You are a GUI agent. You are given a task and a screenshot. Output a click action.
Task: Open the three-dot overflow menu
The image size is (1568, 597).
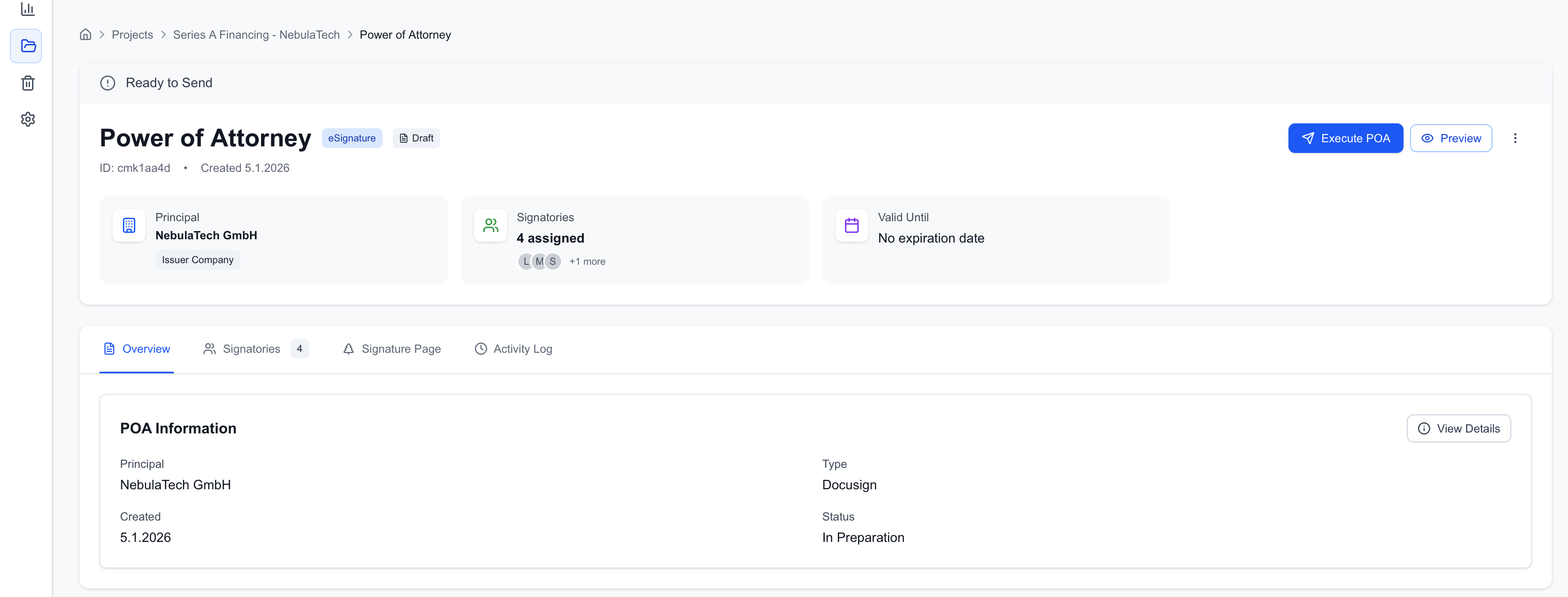pyautogui.click(x=1516, y=138)
